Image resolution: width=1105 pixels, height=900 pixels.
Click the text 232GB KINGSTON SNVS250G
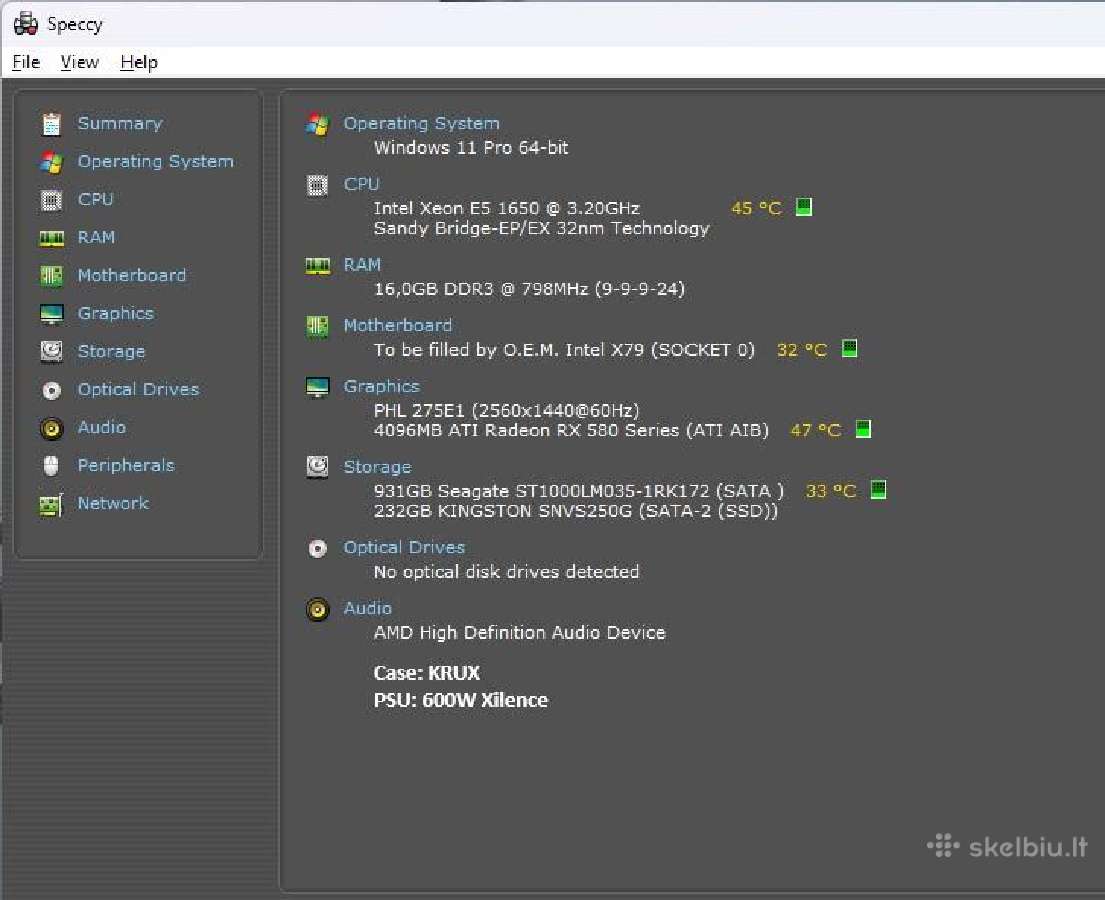tap(502, 511)
